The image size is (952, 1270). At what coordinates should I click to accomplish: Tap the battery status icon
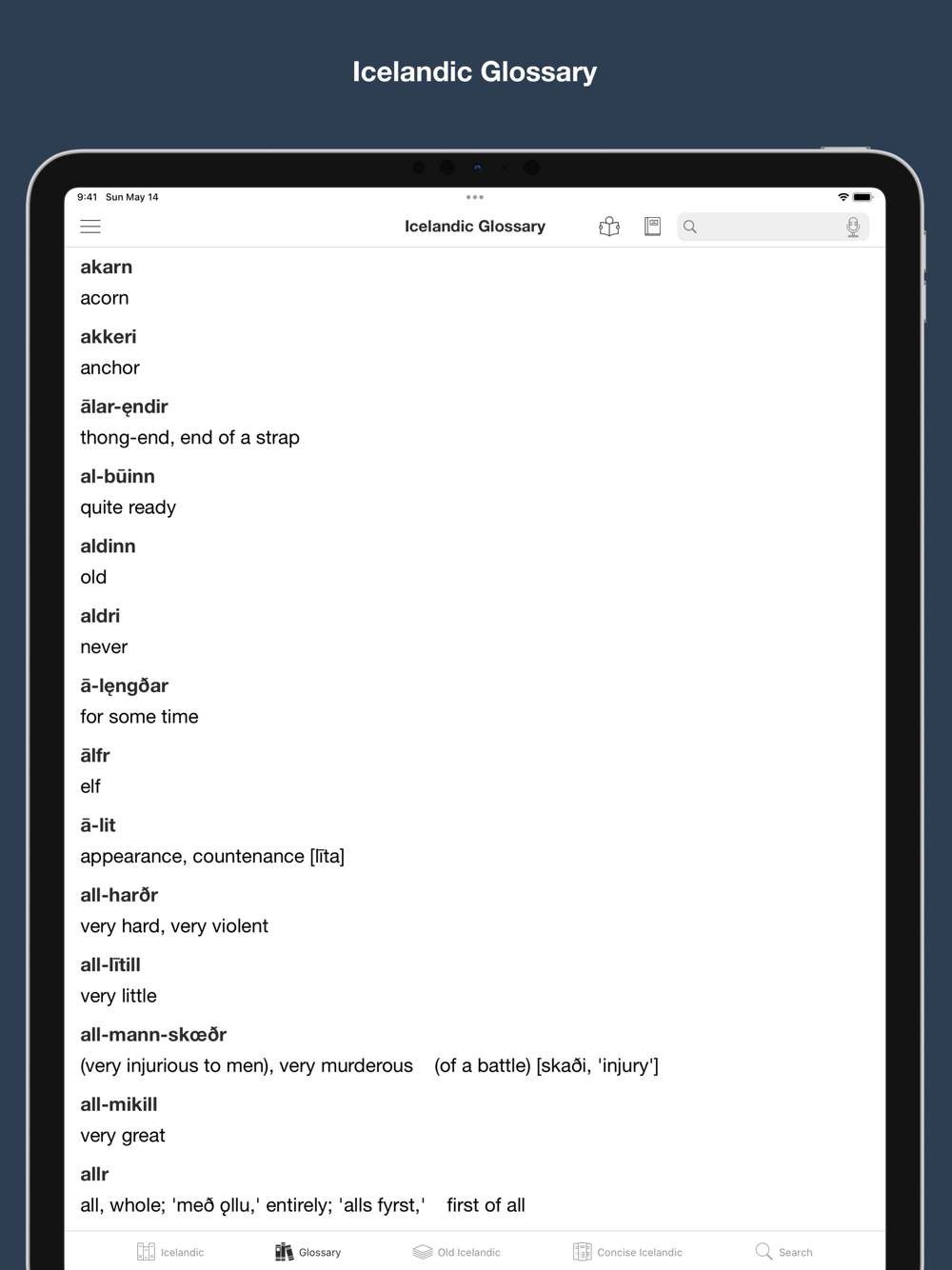(863, 197)
